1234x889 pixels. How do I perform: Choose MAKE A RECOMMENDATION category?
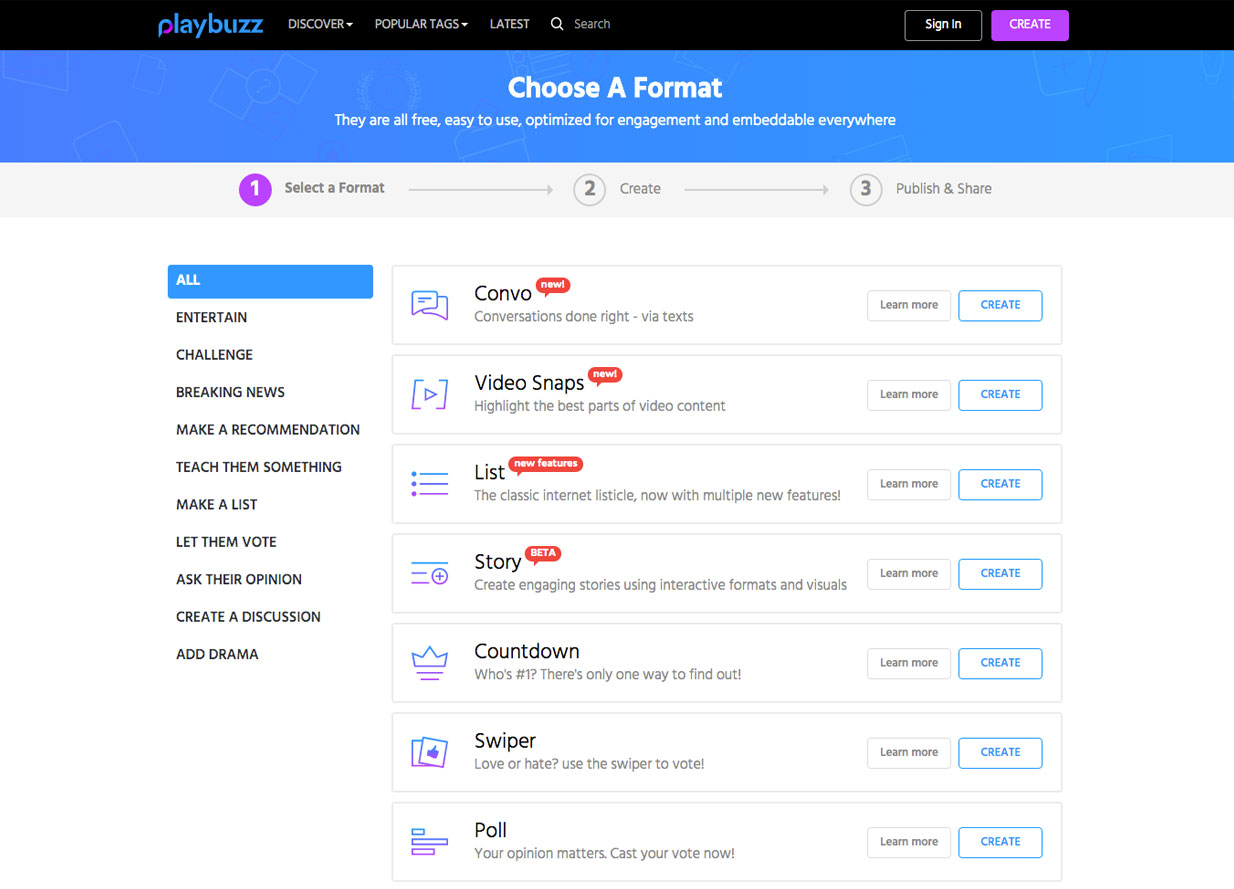268,430
